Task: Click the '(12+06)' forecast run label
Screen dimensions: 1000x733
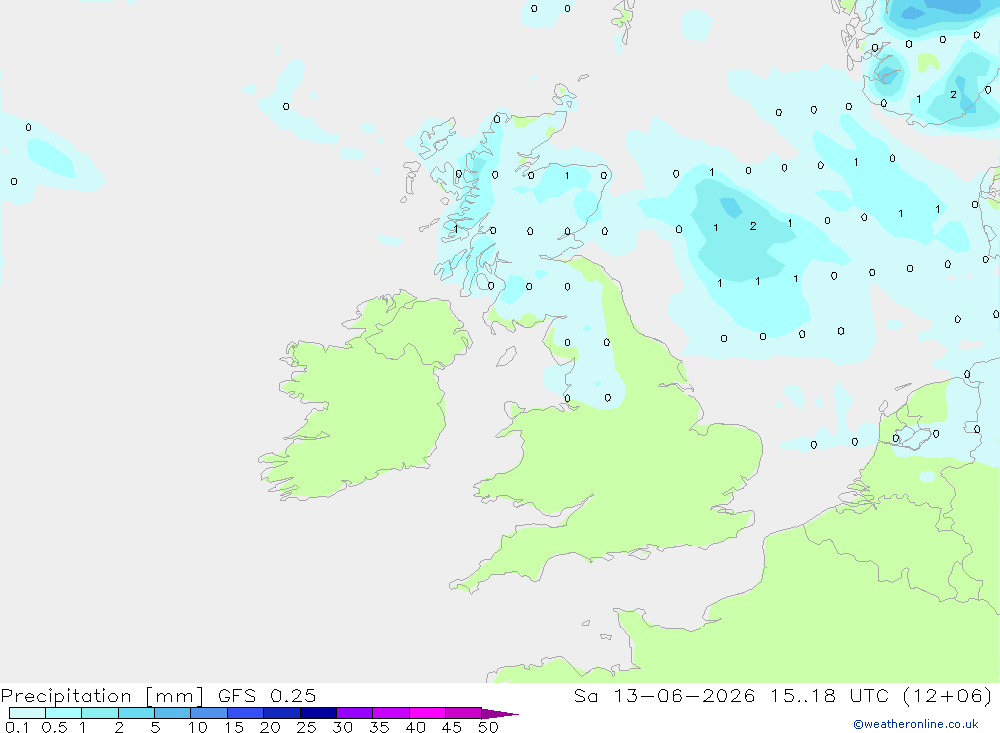Action: point(948,695)
